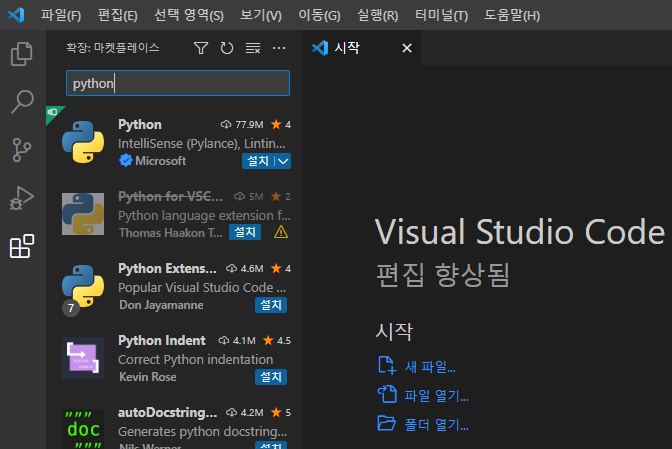Click the recommended badge on Python extension
672x449 pixels.
click(x=53, y=112)
